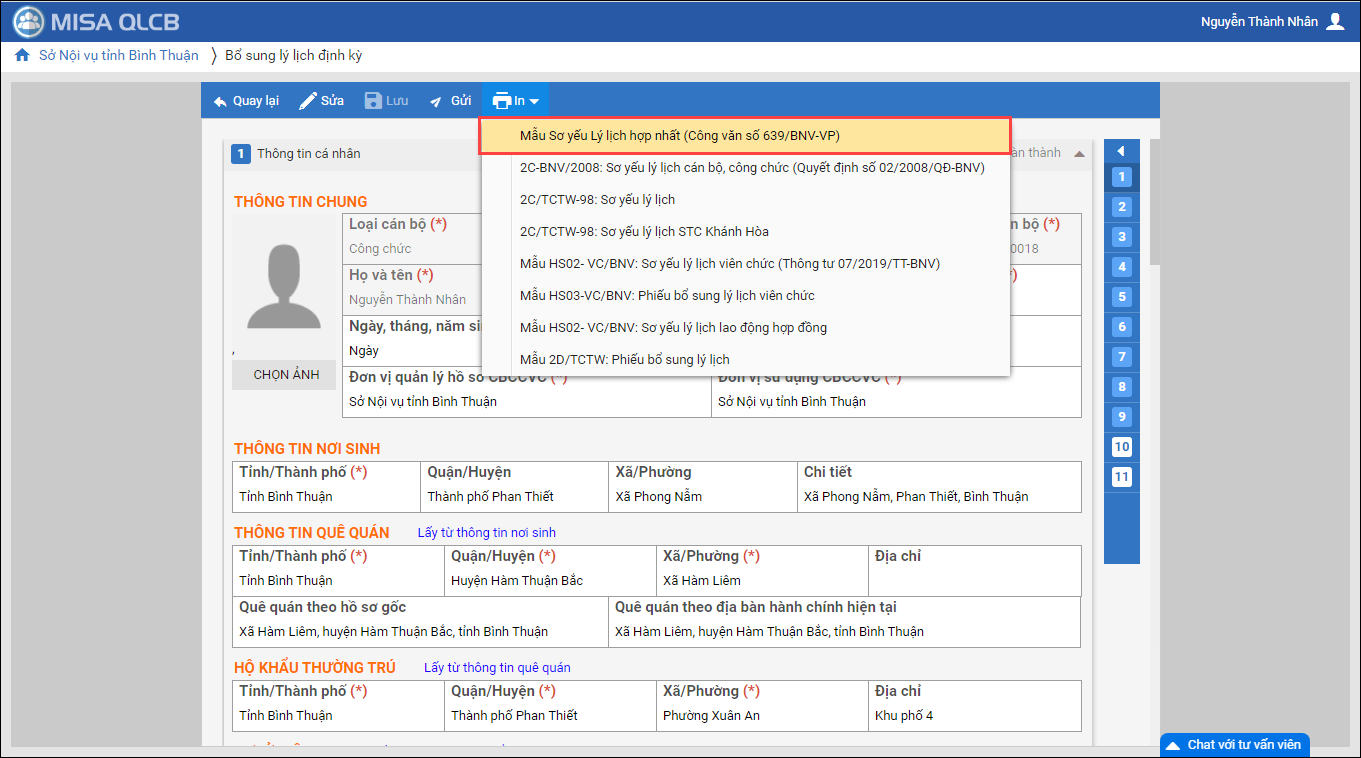Collapse the Thông tin cá nhân section
The image size is (1361, 758).
[x=1079, y=154]
